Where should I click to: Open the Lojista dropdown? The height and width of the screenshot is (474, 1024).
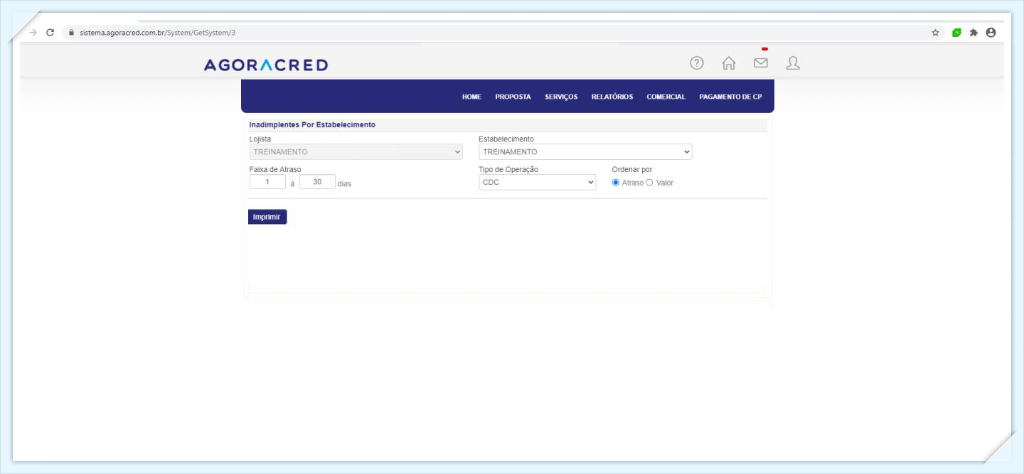coord(356,151)
